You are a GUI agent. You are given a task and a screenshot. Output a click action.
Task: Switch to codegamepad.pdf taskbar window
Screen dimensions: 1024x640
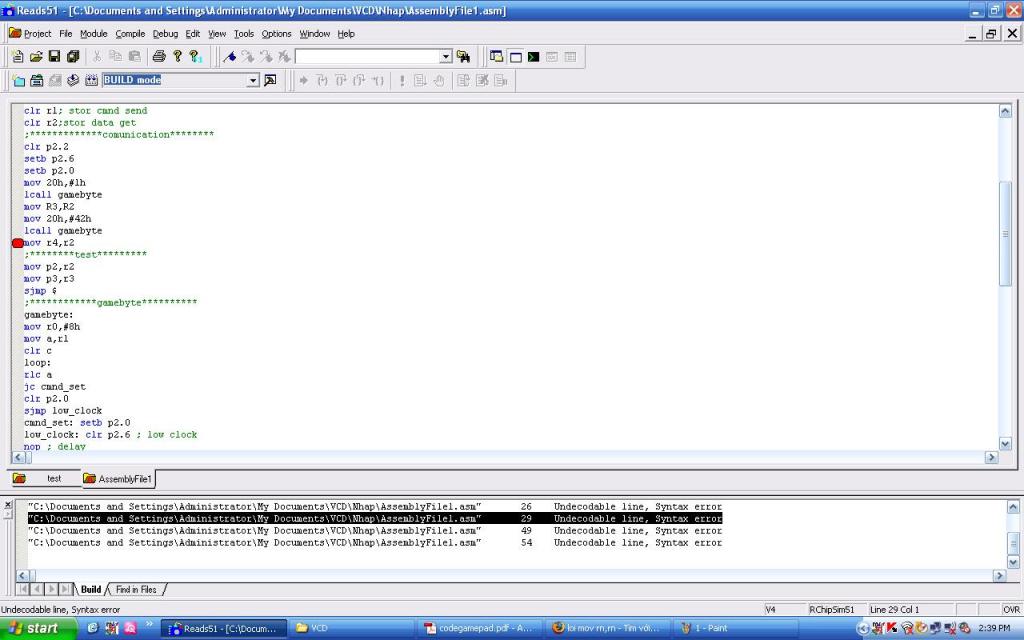tap(480, 628)
